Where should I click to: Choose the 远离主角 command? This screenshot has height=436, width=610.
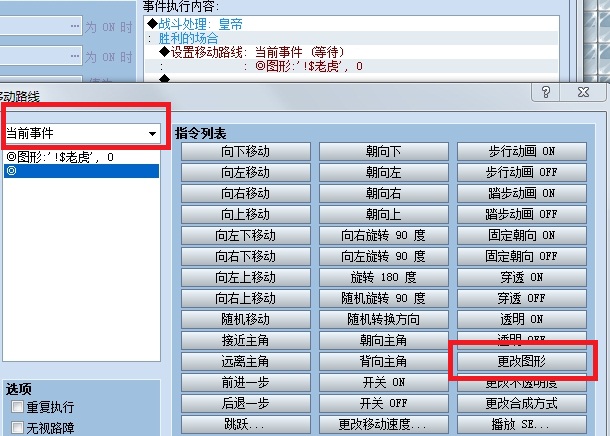click(x=245, y=361)
